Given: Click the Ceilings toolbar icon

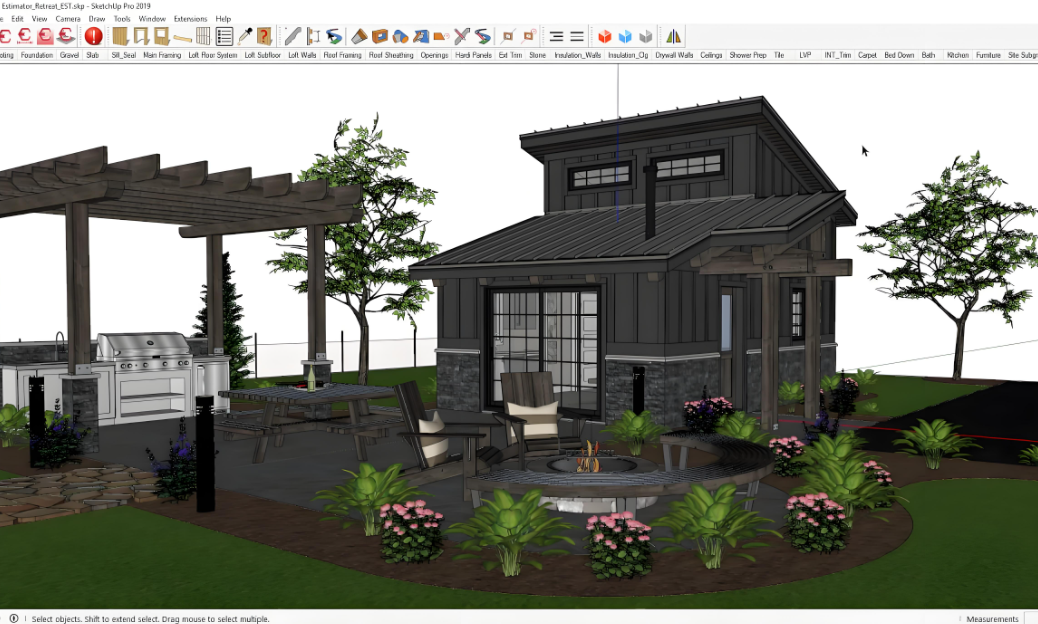Looking at the screenshot, I should (x=710, y=55).
